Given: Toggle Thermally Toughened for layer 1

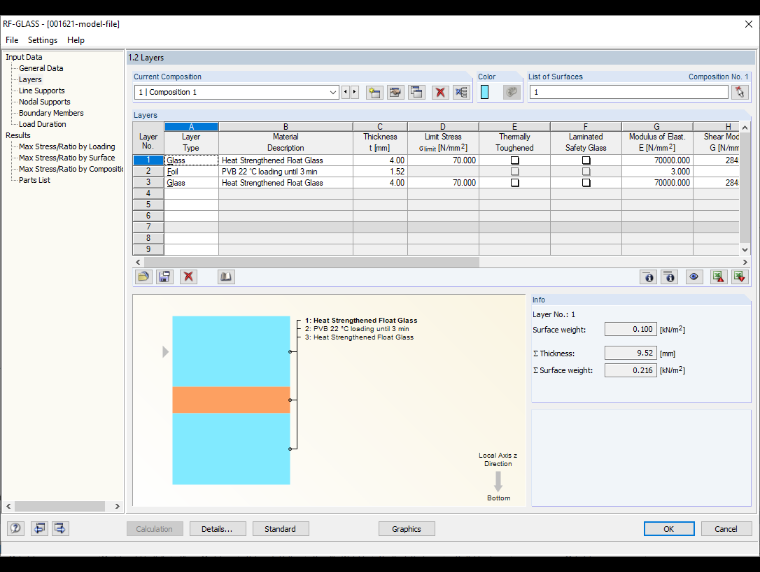Looking at the screenshot, I should coord(515,160).
